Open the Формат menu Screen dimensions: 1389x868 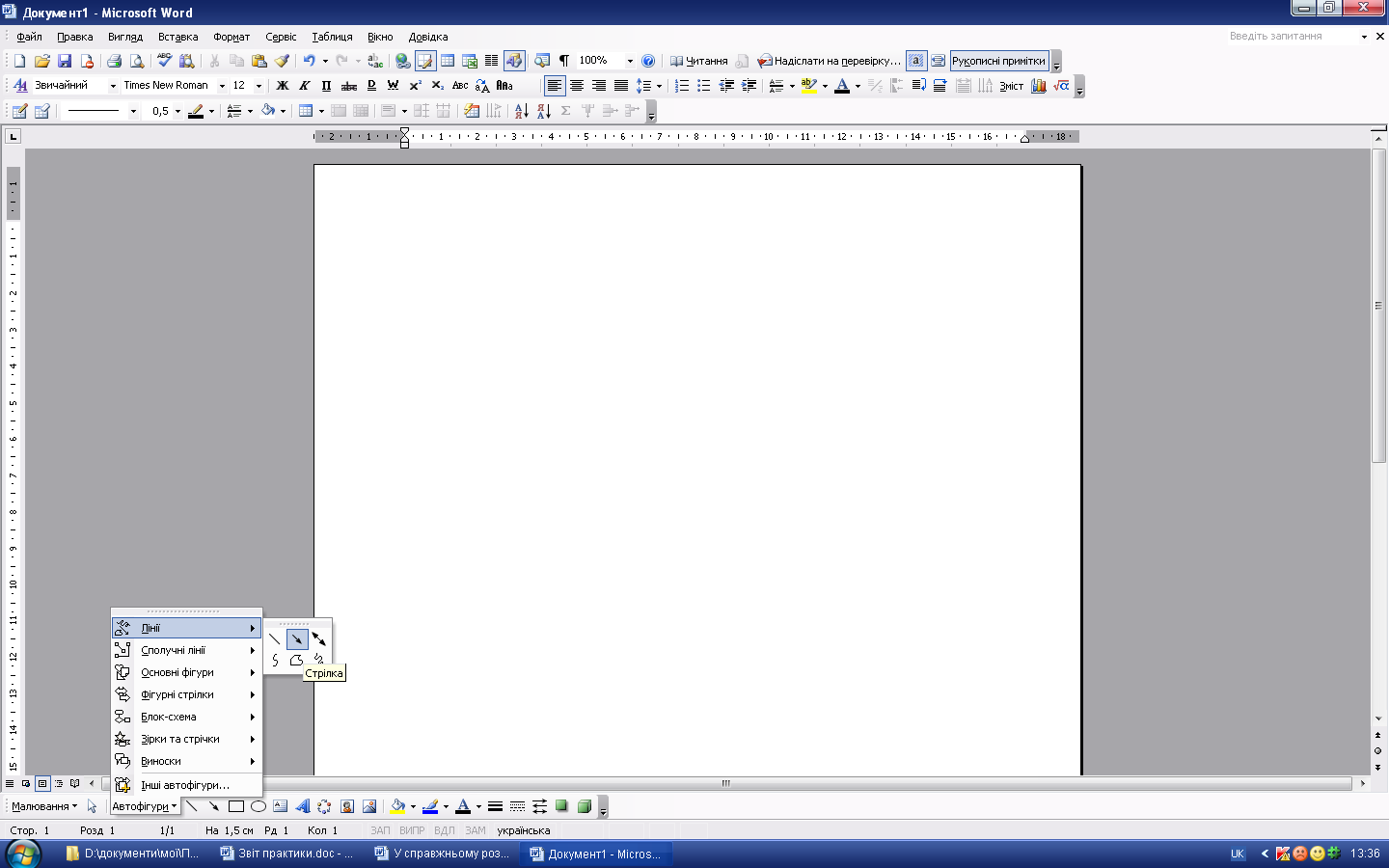231,37
